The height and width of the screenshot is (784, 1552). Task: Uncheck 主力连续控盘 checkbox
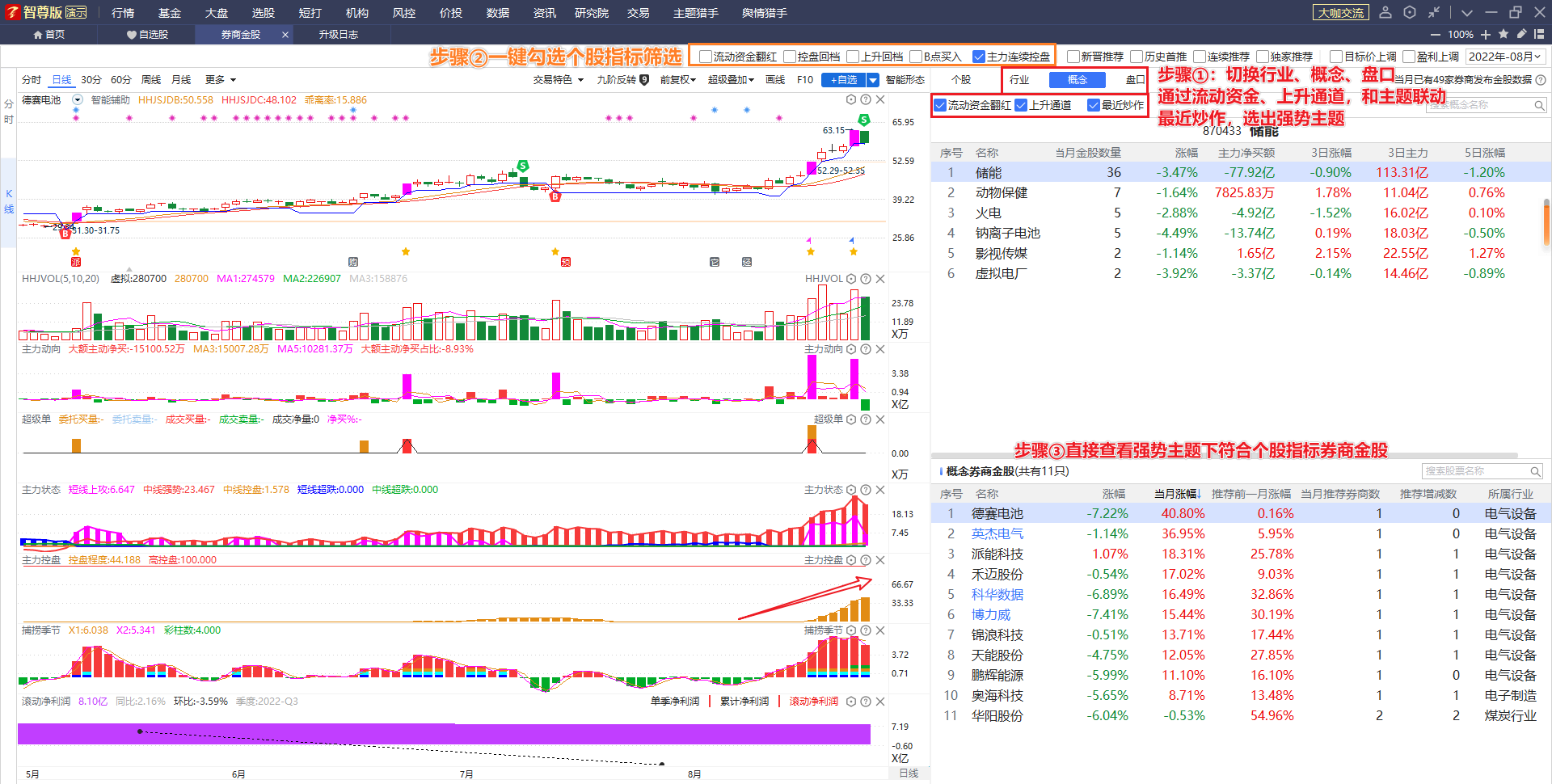click(979, 57)
